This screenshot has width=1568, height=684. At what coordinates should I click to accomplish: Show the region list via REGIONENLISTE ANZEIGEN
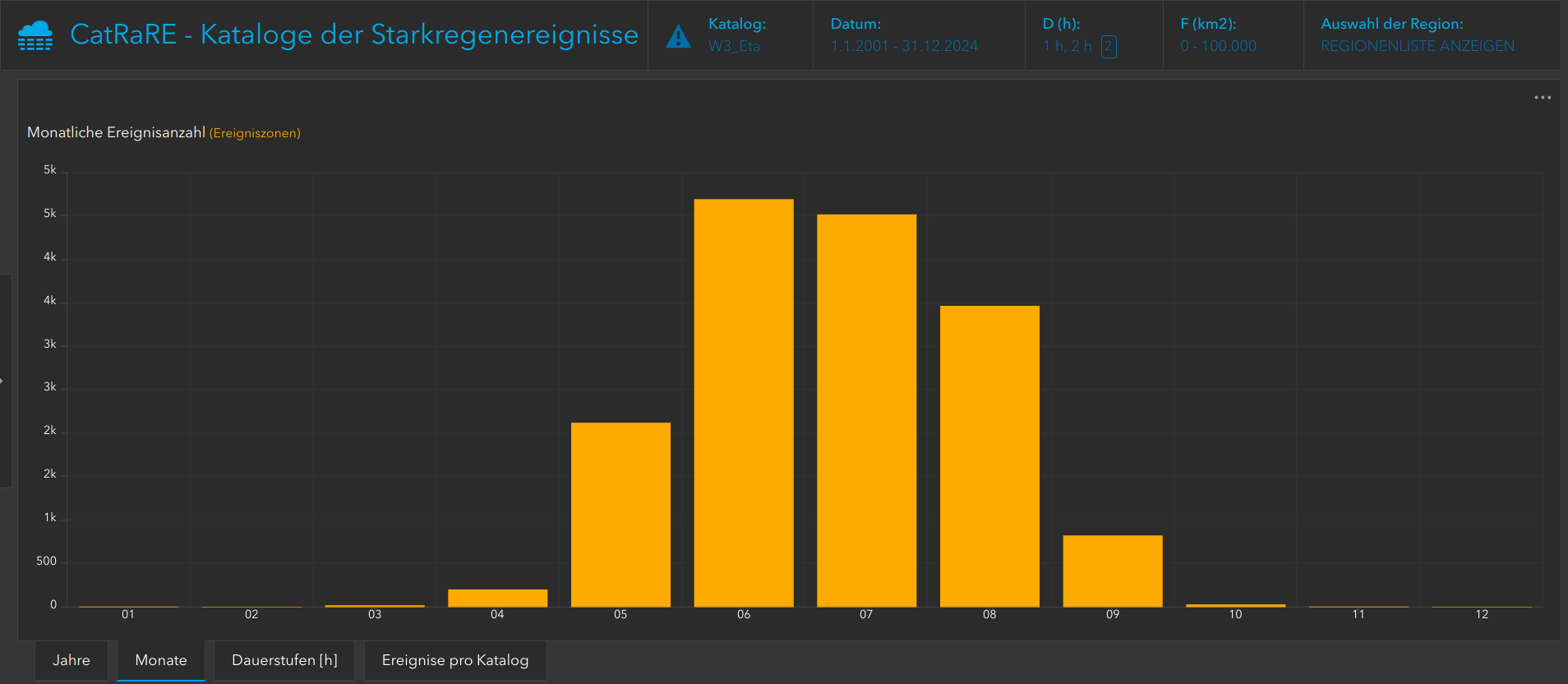click(x=1417, y=46)
